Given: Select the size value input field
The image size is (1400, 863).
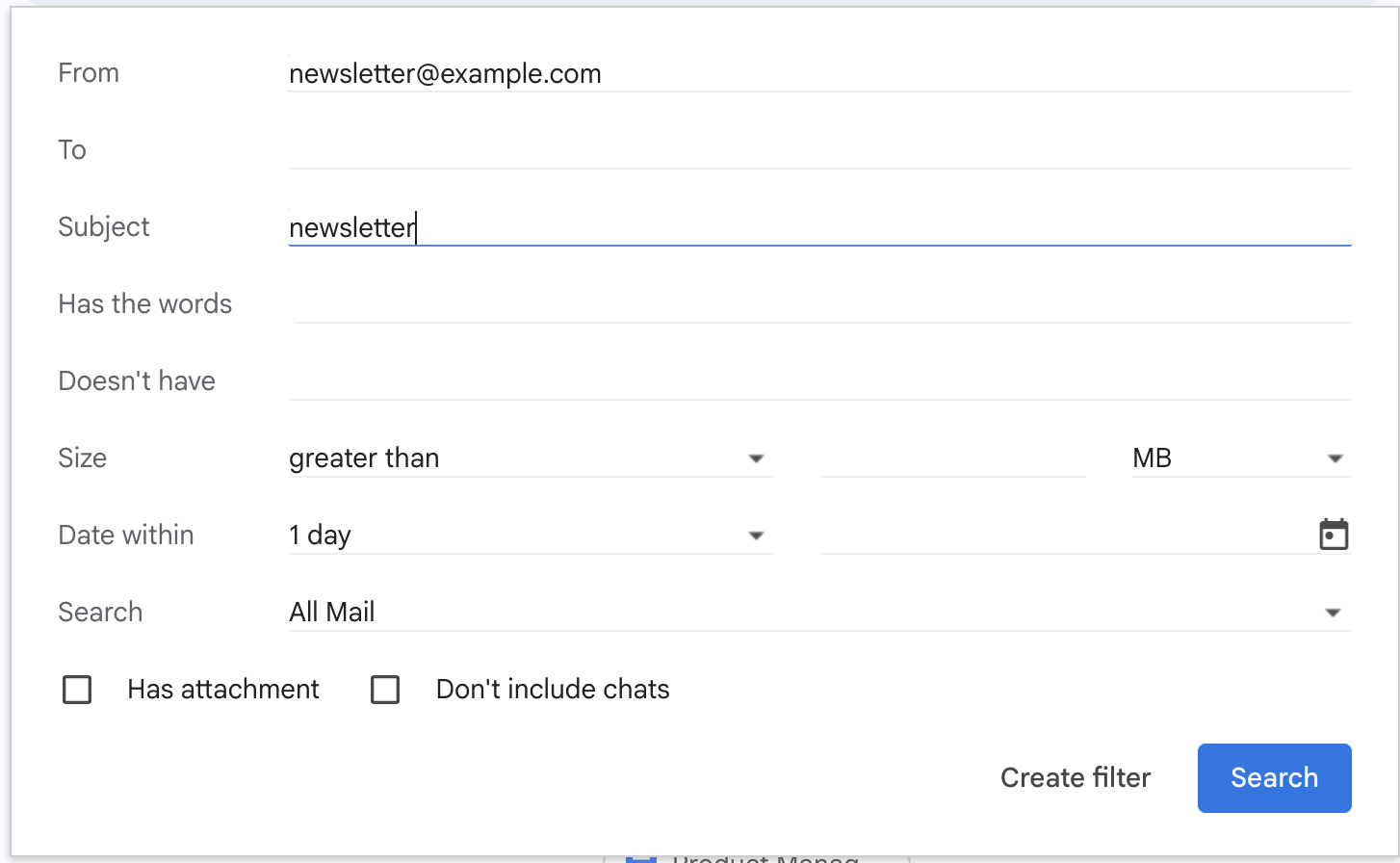Looking at the screenshot, I should coord(951,458).
